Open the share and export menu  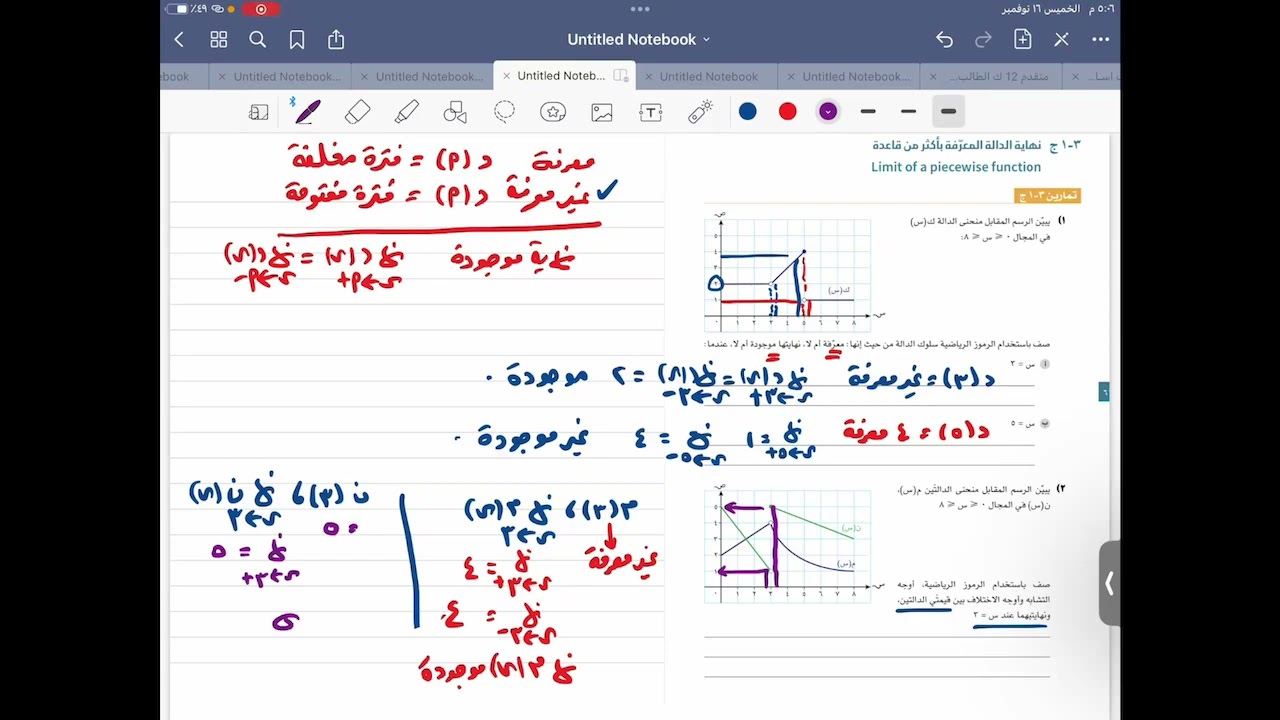pos(336,39)
